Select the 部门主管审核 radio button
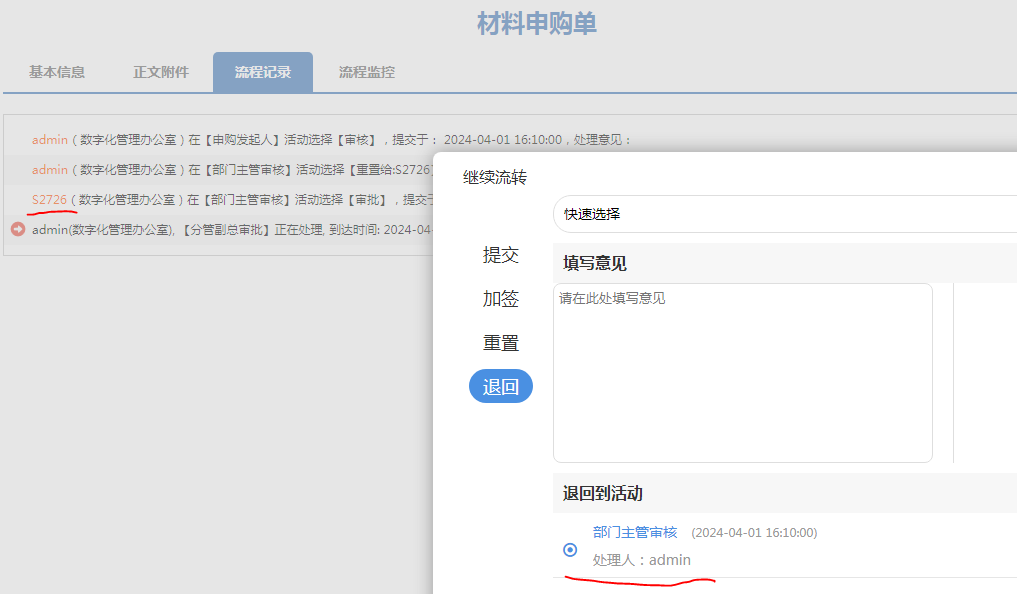 (x=570, y=549)
